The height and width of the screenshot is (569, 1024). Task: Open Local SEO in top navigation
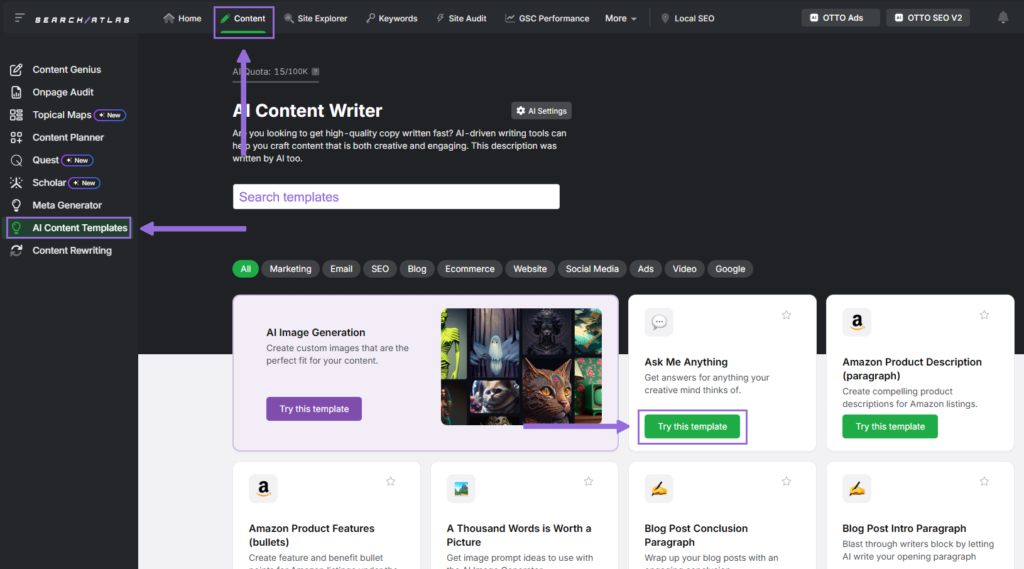(x=688, y=18)
